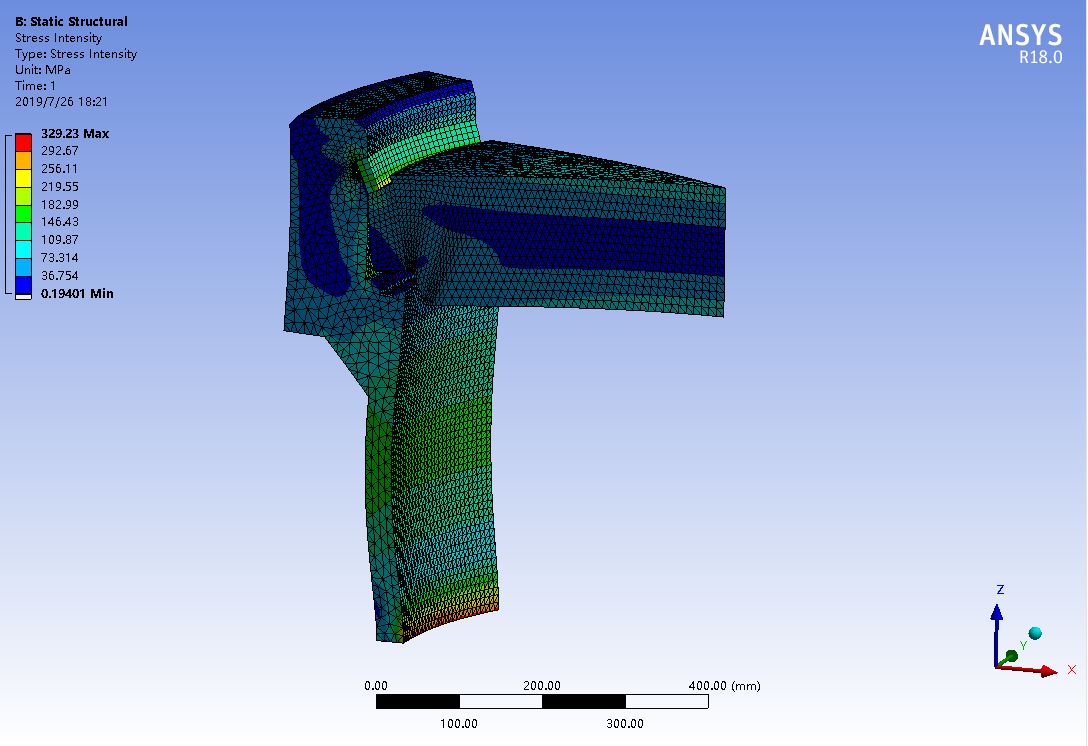This screenshot has width=1088, height=746.
Task: Click the yellow legend color band
Action: [x=24, y=178]
